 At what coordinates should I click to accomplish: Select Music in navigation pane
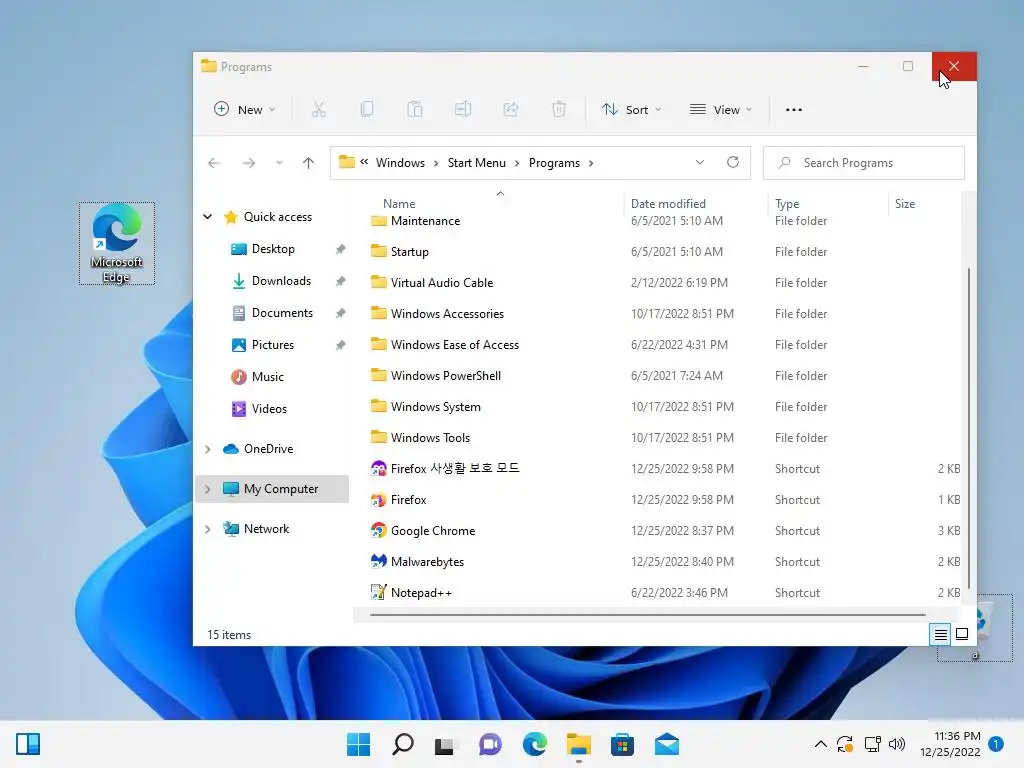pyautogui.click(x=268, y=377)
